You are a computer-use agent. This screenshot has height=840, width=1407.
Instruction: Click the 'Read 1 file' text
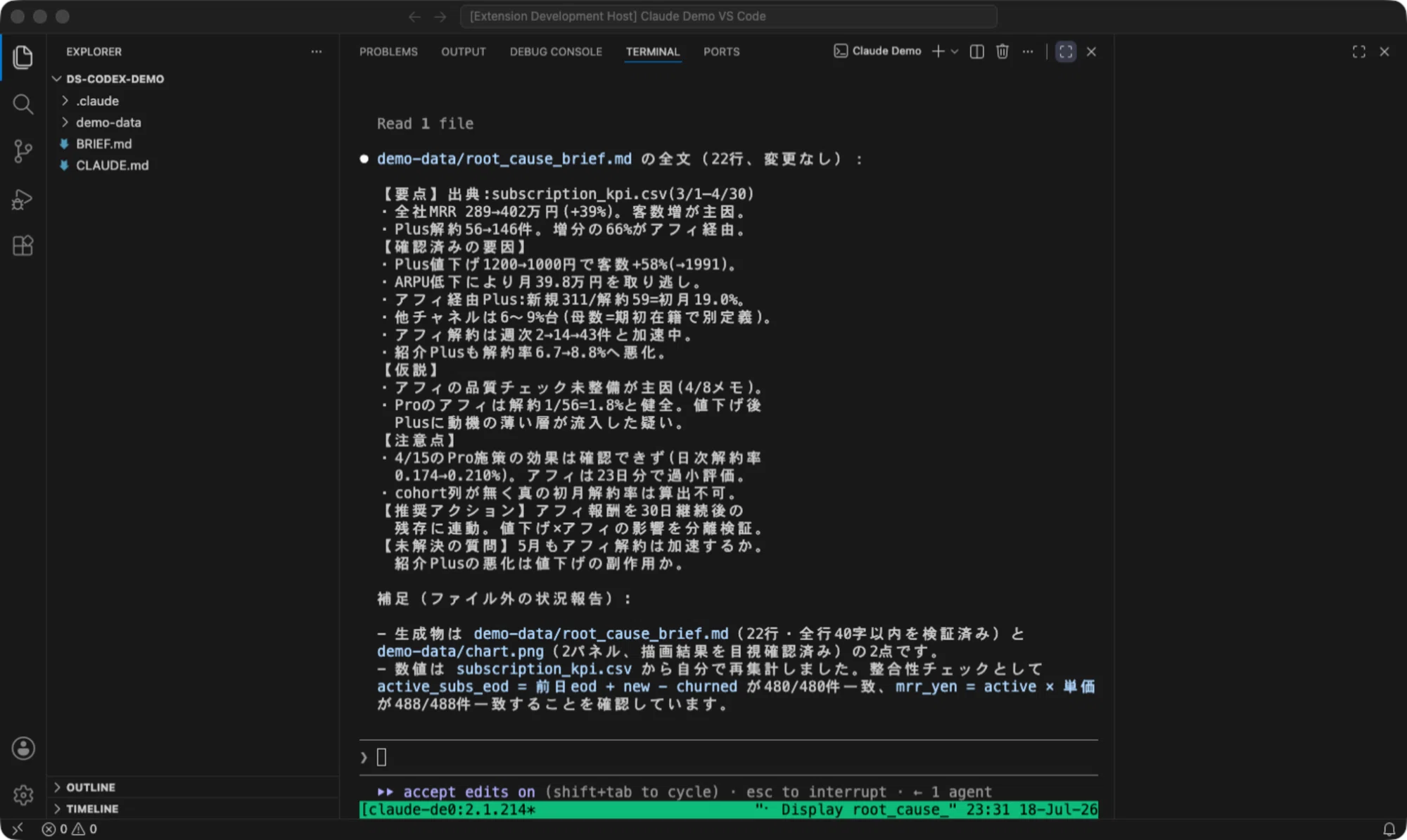pos(425,124)
